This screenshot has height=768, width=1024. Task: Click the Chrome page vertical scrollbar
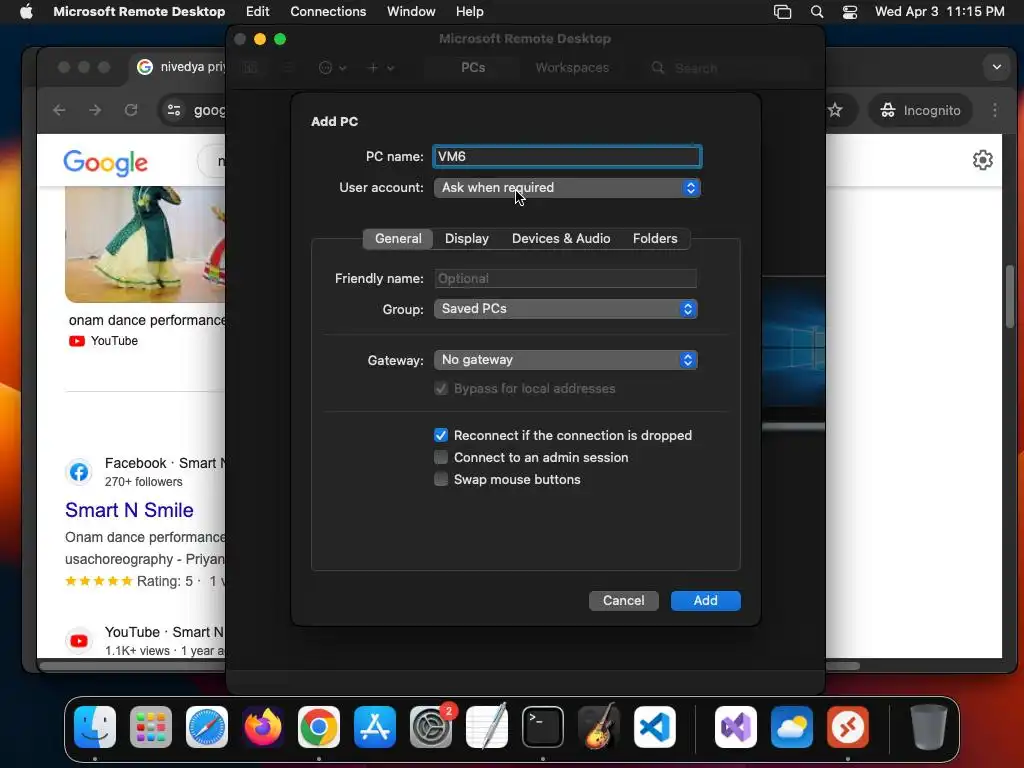[x=1010, y=297]
